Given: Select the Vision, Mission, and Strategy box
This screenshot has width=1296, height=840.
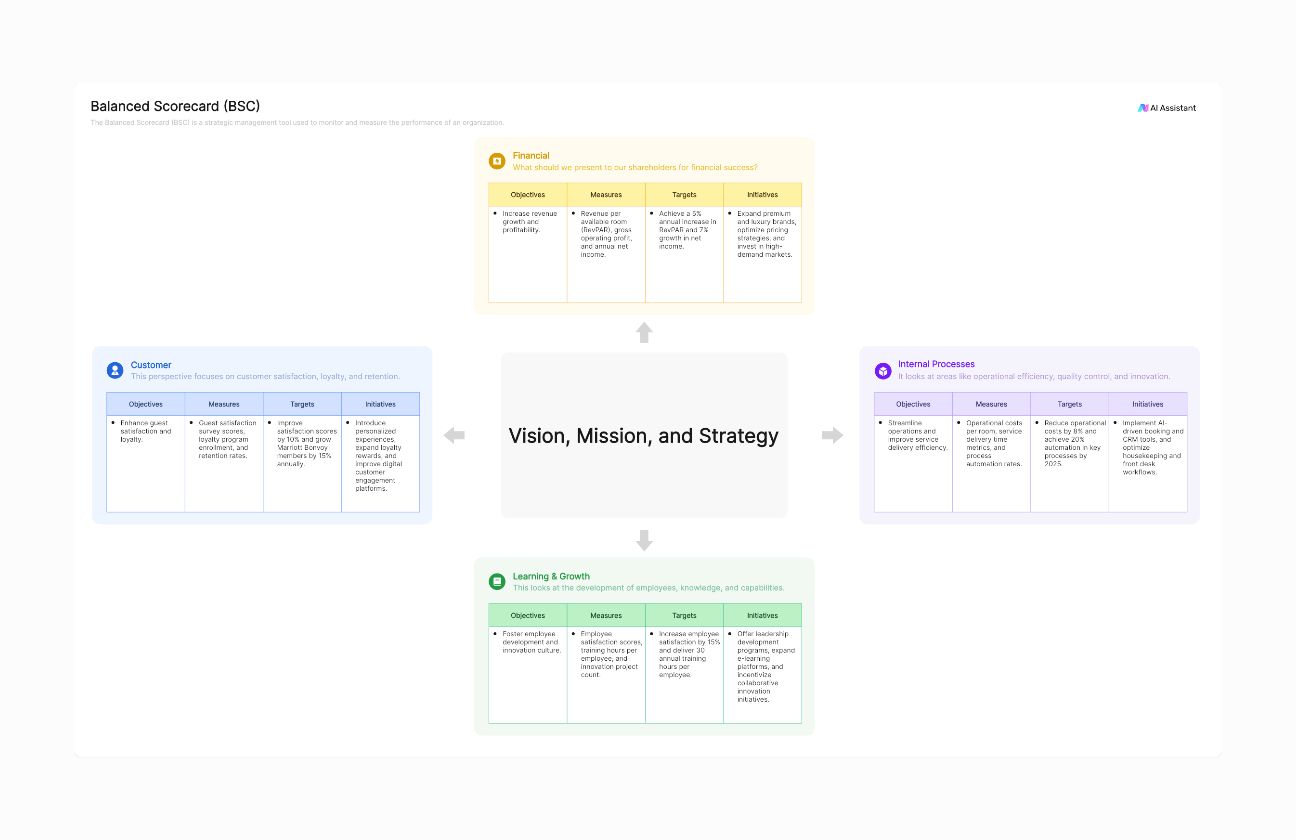Looking at the screenshot, I should [644, 435].
